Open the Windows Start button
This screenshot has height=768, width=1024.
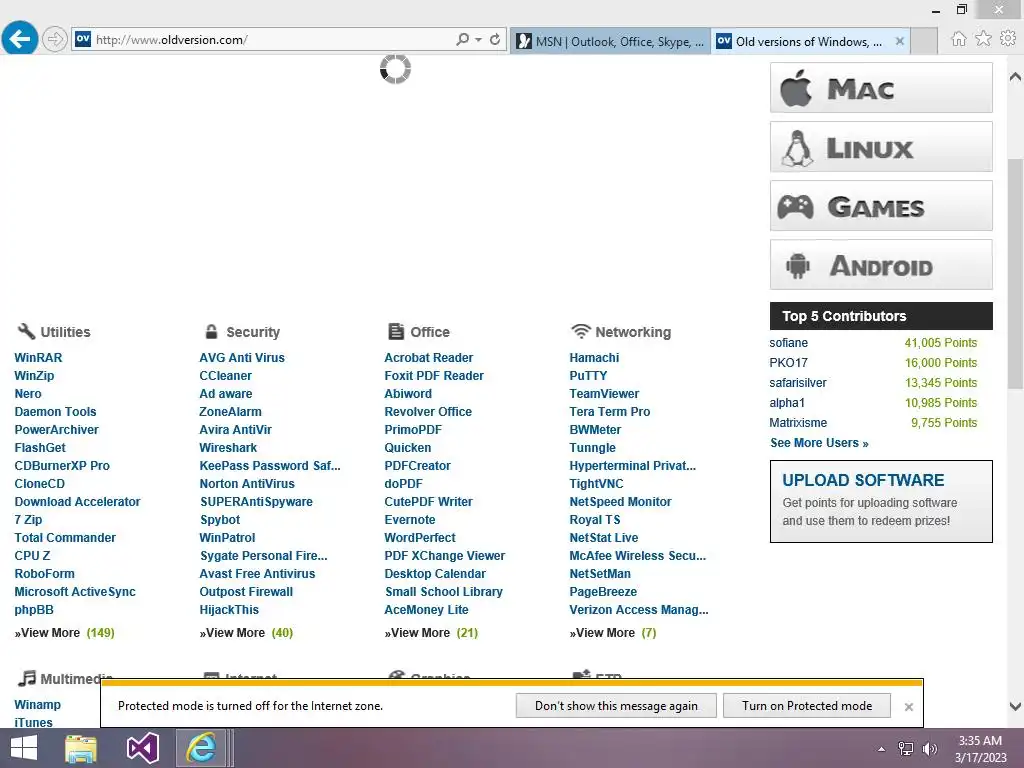pyautogui.click(x=24, y=748)
